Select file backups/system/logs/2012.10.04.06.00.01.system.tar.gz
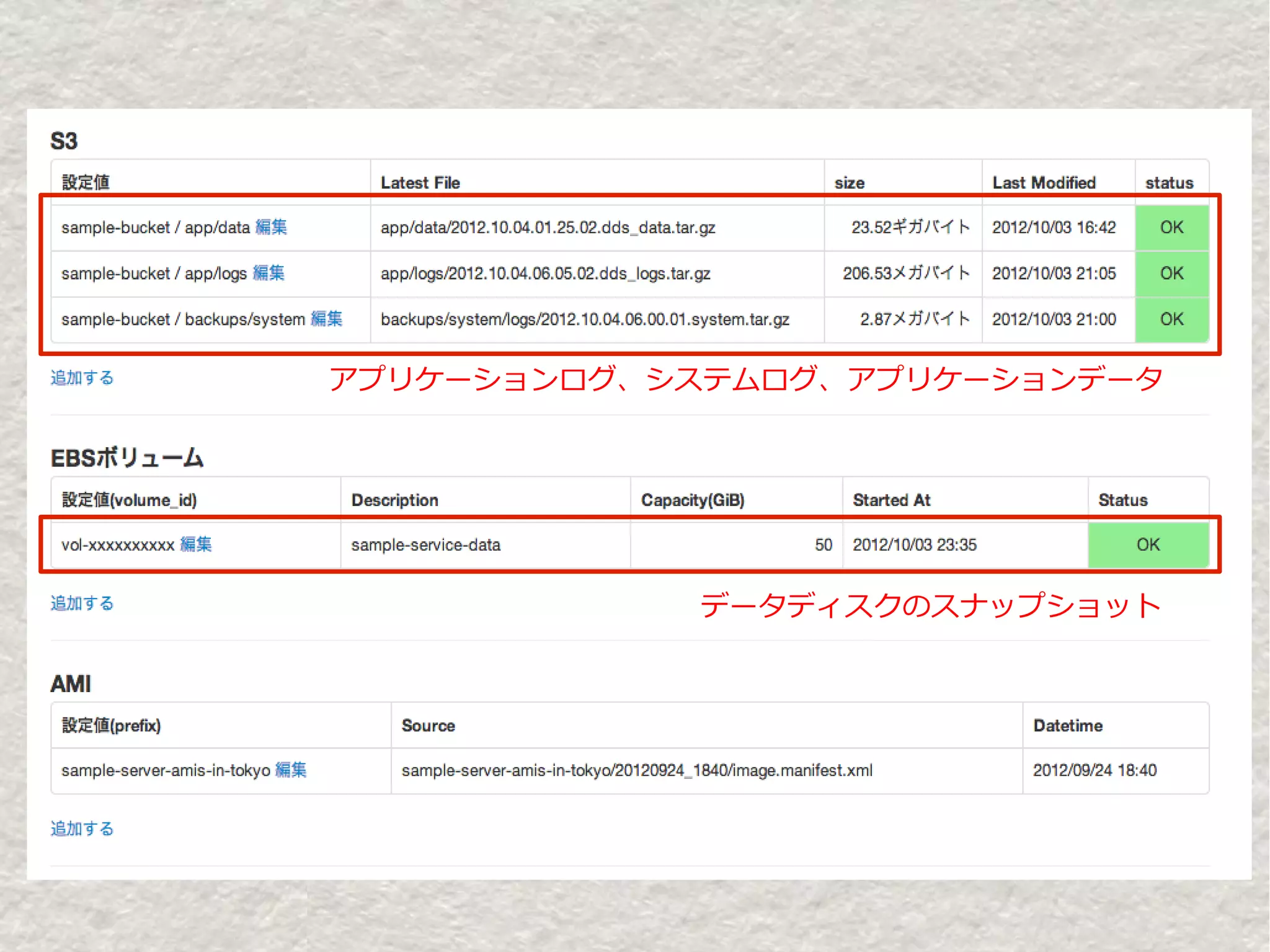Image resolution: width=1270 pixels, height=952 pixels. click(x=585, y=319)
